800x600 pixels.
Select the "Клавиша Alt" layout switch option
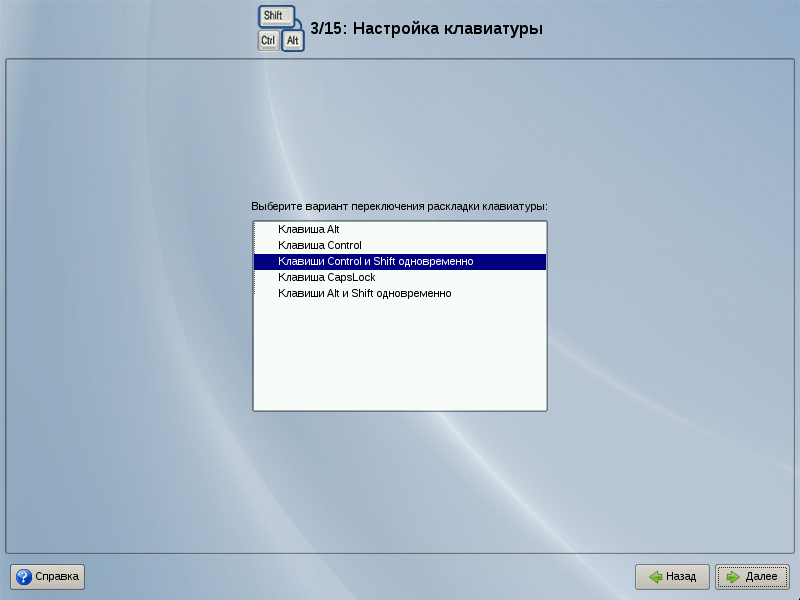click(x=309, y=229)
